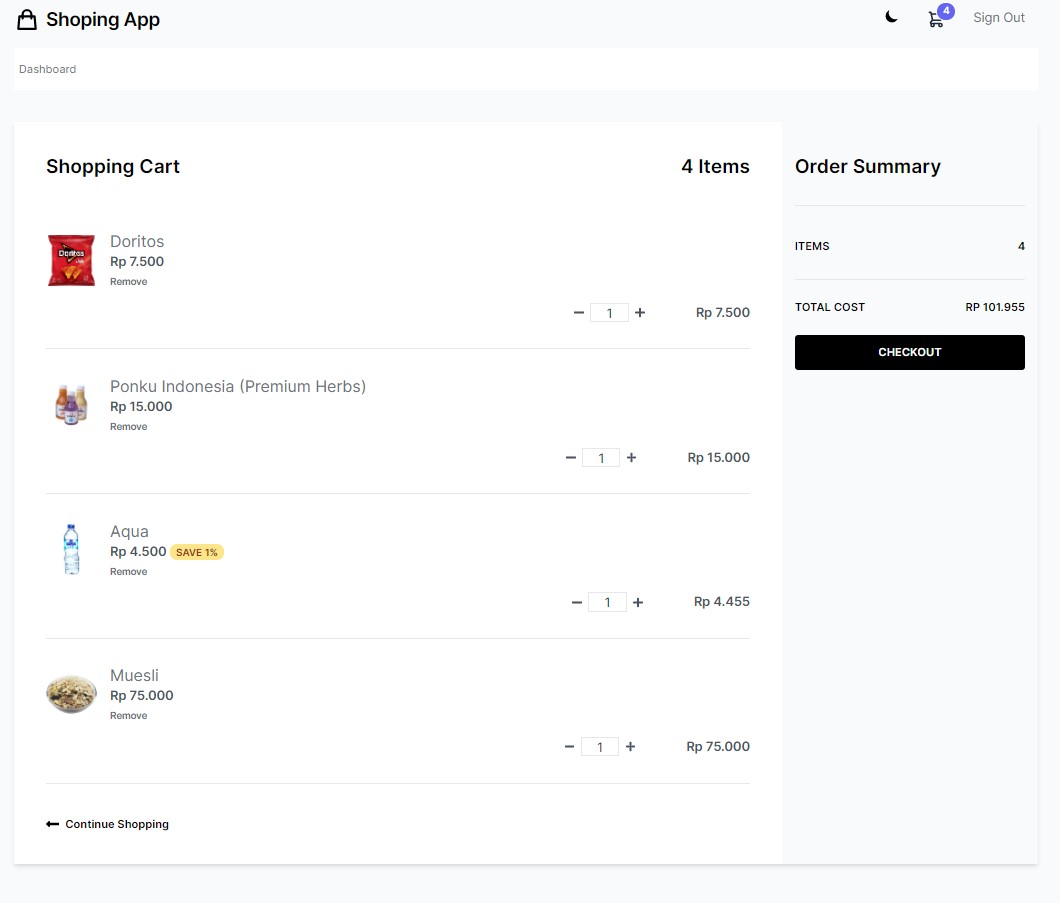
Task: Decrease Ponku Indonesia quantity with minus
Action: pyautogui.click(x=571, y=458)
